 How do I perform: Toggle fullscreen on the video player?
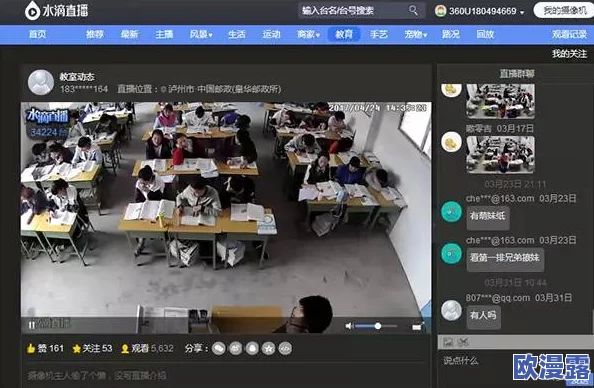coord(418,326)
